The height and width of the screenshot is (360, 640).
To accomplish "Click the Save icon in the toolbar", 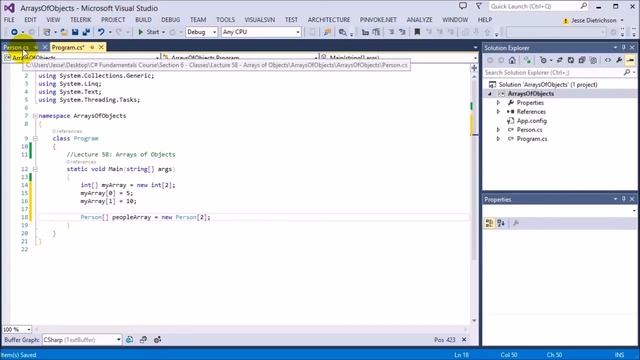I will click(75, 32).
